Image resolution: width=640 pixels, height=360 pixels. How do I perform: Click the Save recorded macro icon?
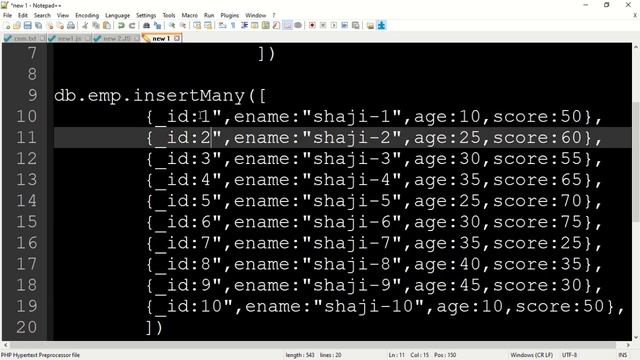pyautogui.click(x=356, y=25)
